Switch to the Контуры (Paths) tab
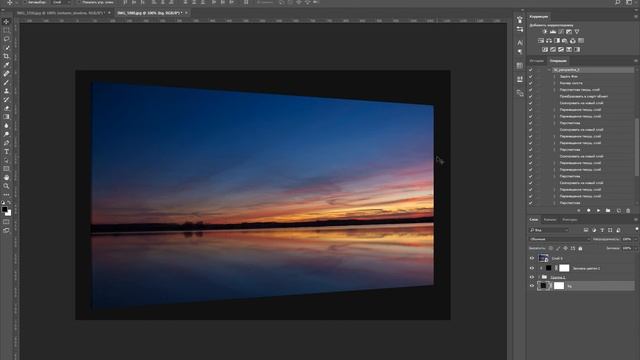The image size is (640, 360). coord(570,220)
